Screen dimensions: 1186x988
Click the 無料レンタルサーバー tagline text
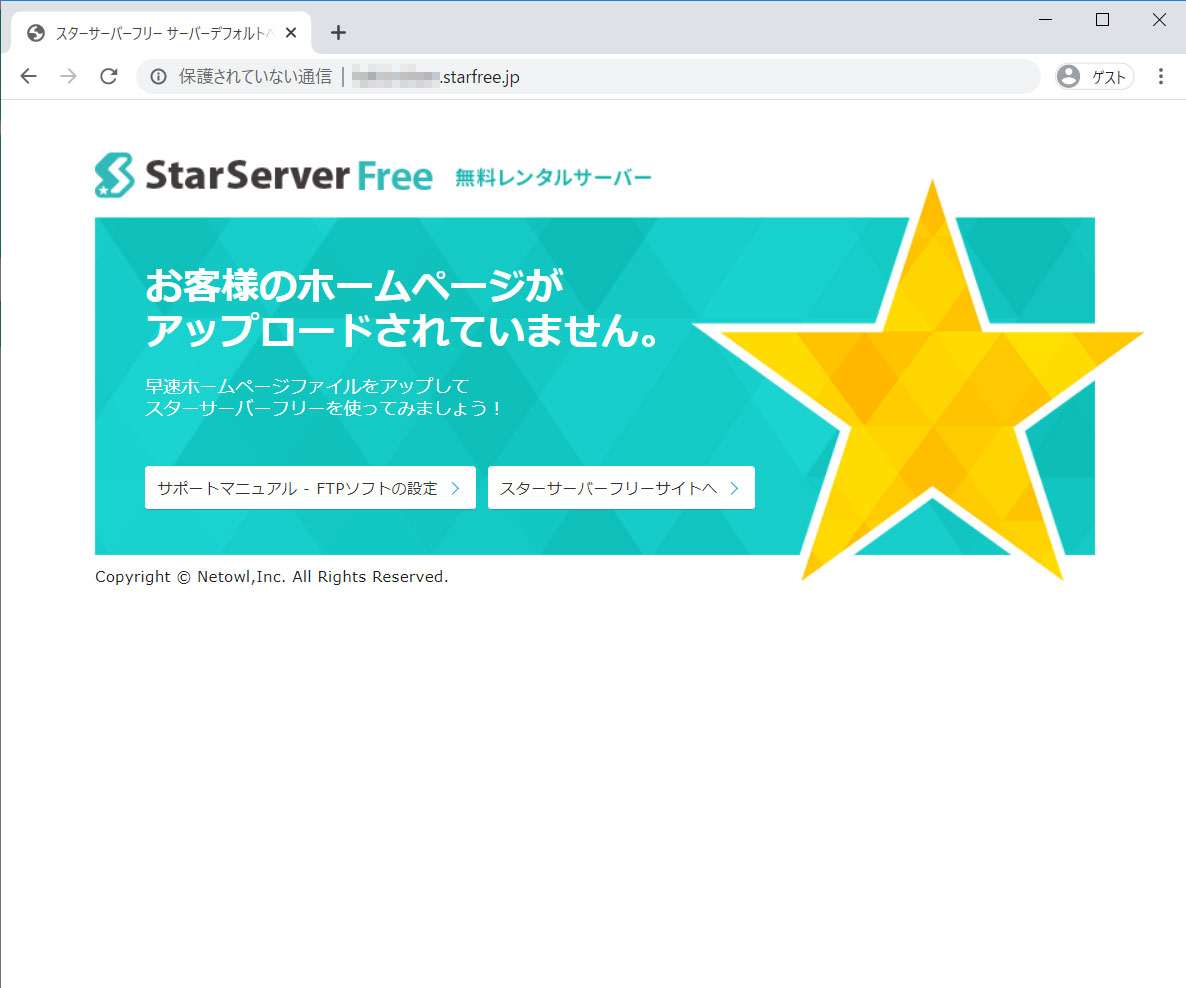[x=553, y=178]
